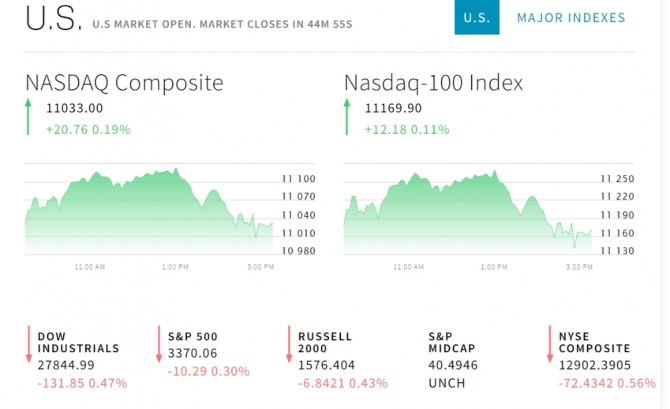Switch to the U.S. tab
The width and height of the screenshot is (670, 409).
tap(477, 18)
